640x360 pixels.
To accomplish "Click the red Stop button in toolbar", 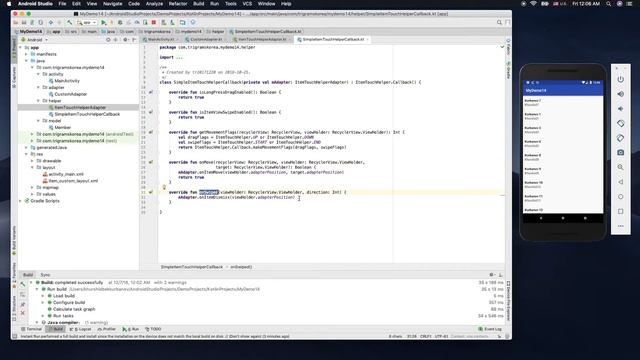I will [x=154, y=22].
